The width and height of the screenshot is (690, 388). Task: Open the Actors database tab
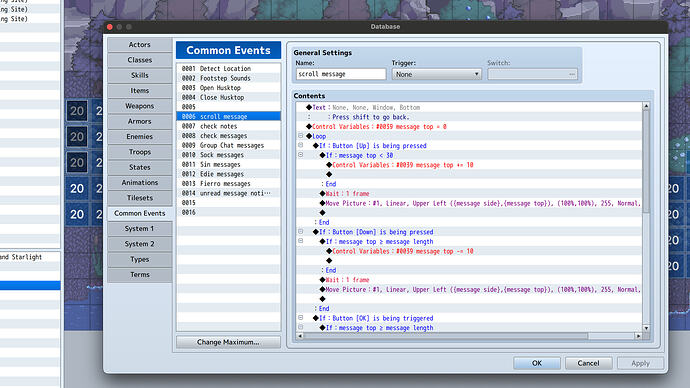point(139,44)
